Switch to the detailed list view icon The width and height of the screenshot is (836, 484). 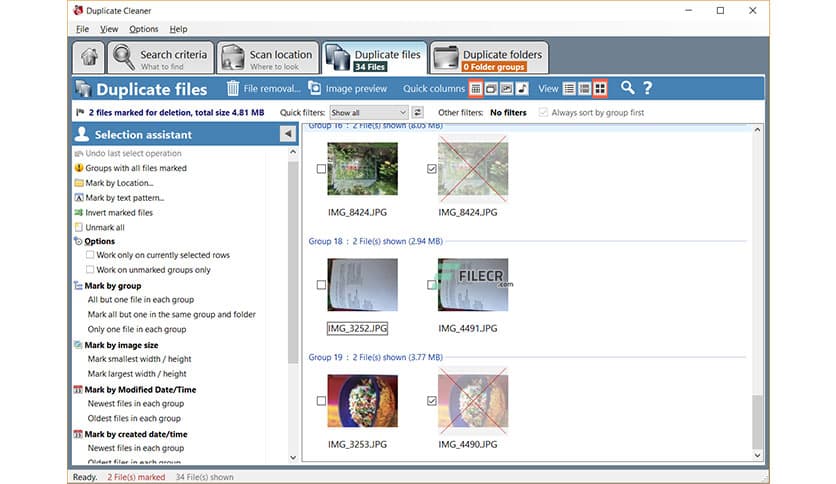[584, 88]
